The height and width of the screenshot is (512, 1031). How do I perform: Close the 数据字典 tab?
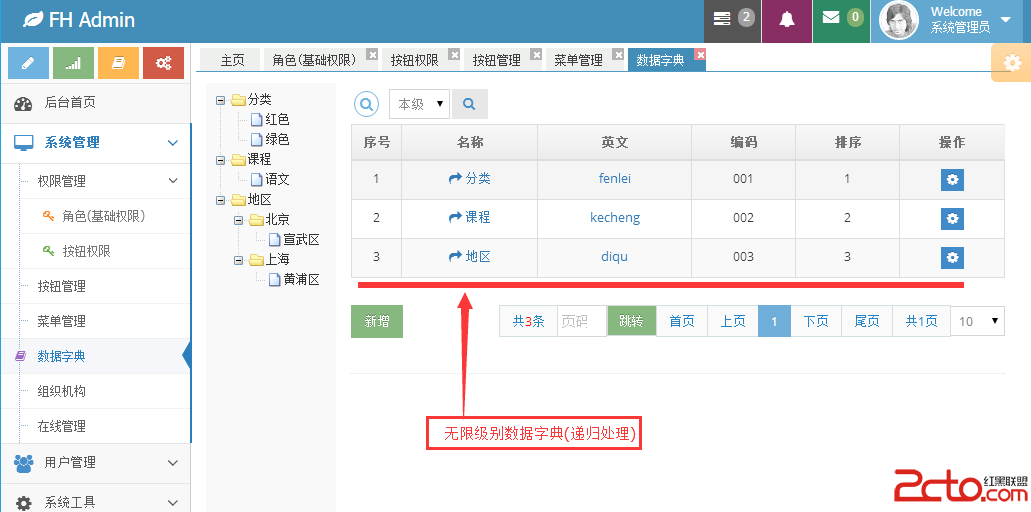pyautogui.click(x=700, y=55)
